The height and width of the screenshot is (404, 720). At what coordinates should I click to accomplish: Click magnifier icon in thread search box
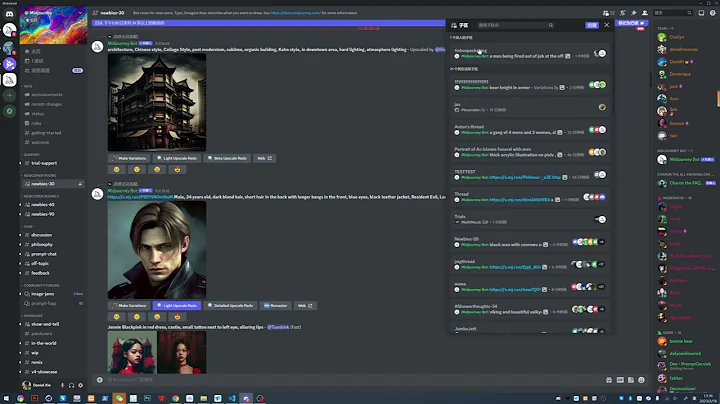coord(551,25)
